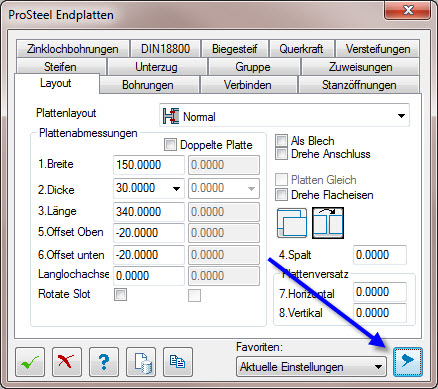Cancel with the red X icon

tap(67, 362)
